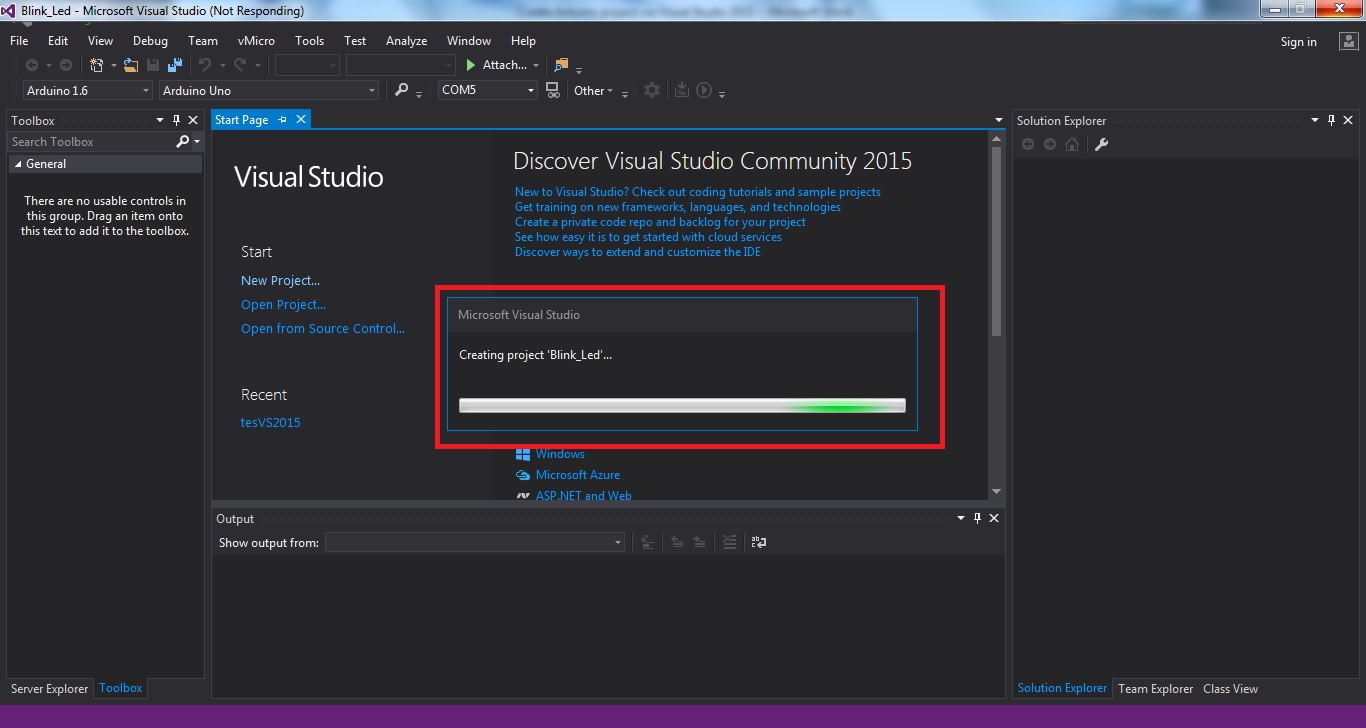Open the Analyze menu
Viewport: 1366px width, 728px height.
406,41
